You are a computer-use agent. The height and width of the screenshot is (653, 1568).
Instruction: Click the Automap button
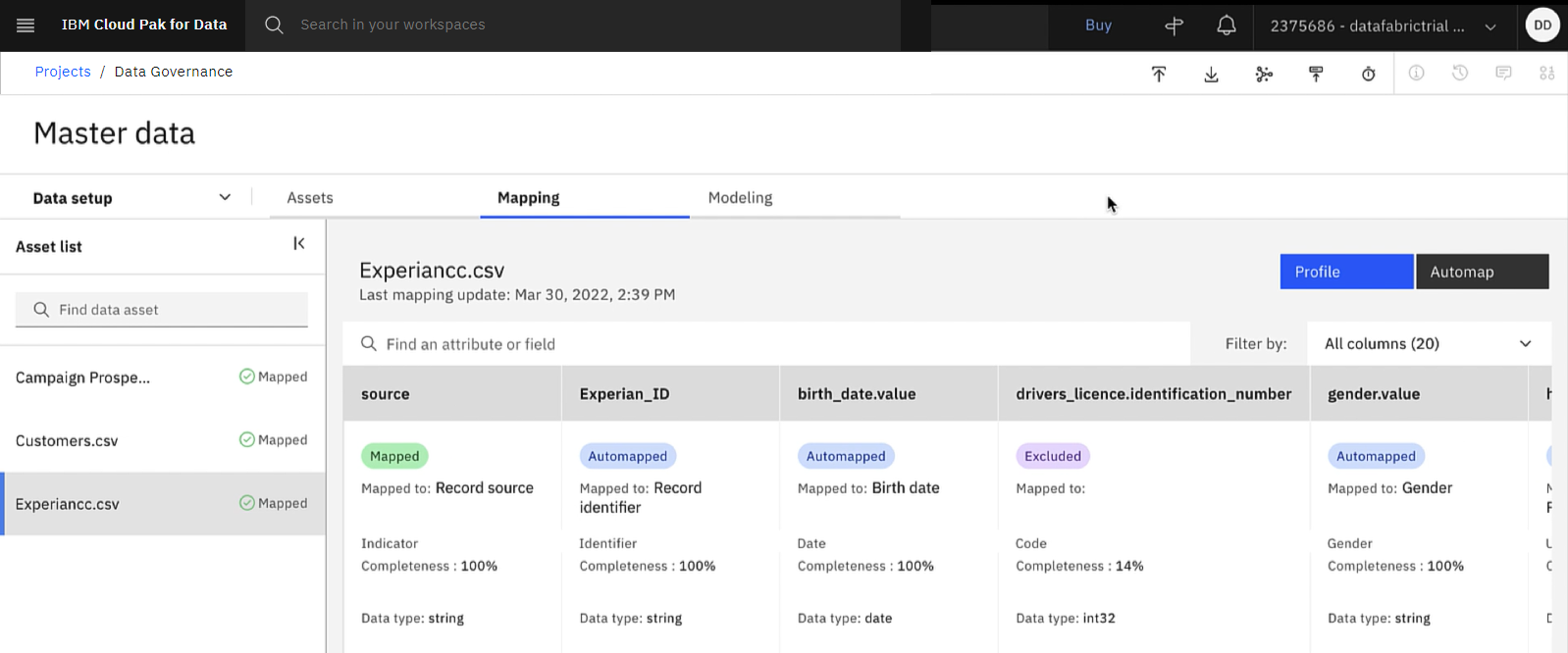pos(1482,272)
